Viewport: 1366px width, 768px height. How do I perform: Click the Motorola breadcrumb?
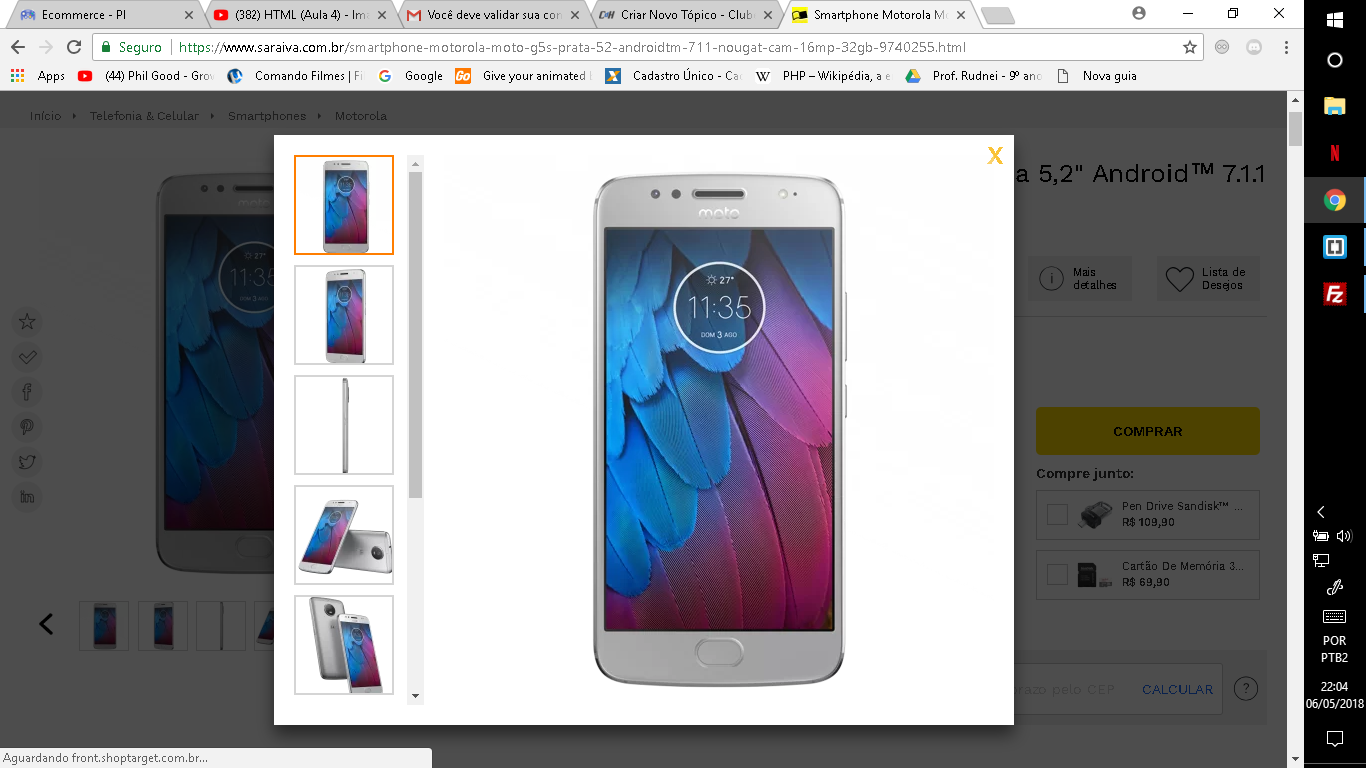click(x=361, y=116)
